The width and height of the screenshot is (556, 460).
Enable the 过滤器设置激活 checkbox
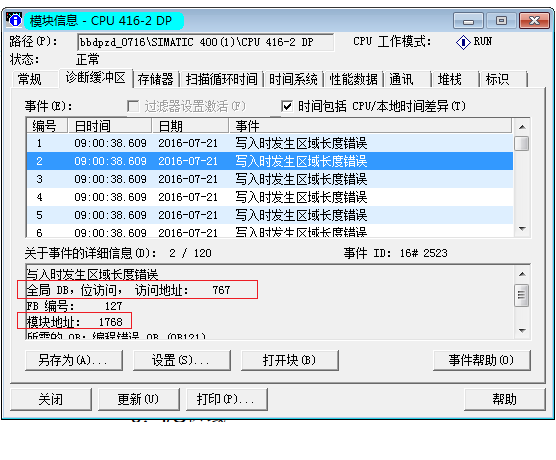point(133,106)
